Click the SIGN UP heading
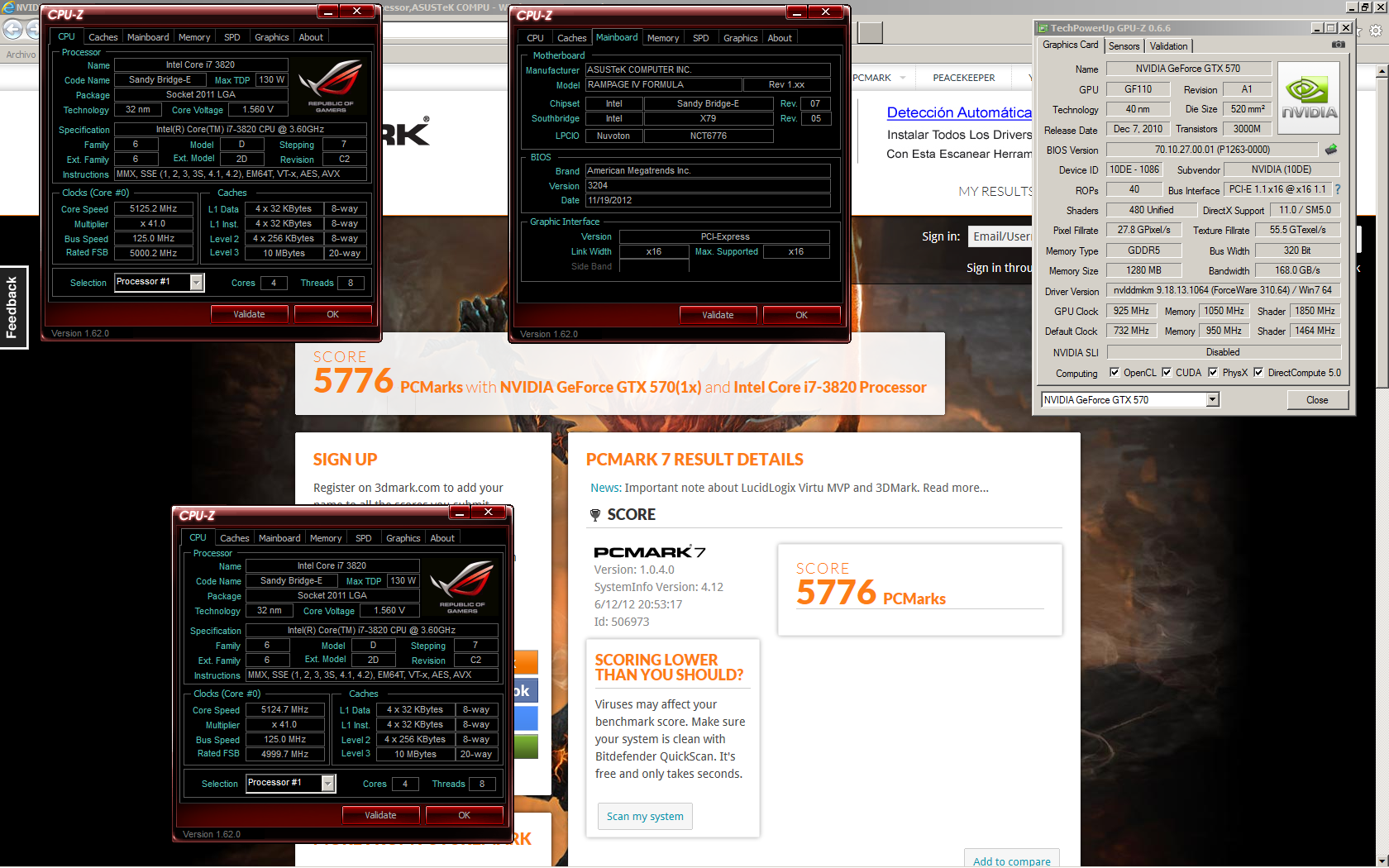 (x=345, y=460)
